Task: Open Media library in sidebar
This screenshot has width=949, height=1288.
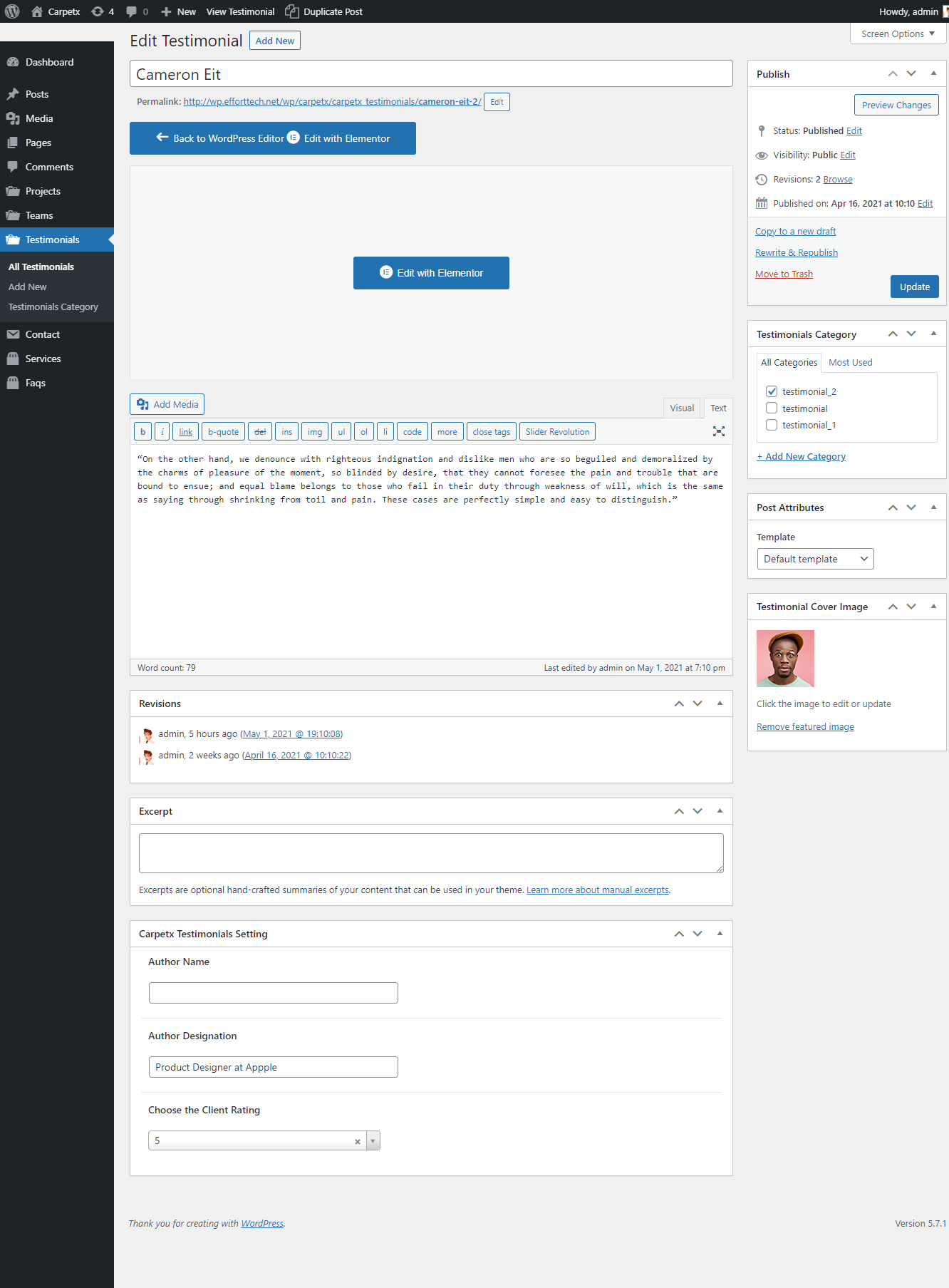Action: 39,118
